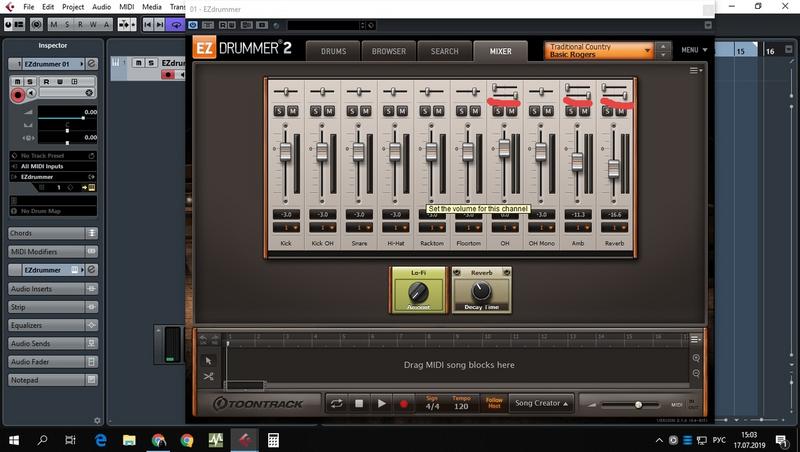This screenshot has width=800, height=452.
Task: Switch to the DRUMS tab
Action: pos(334,51)
